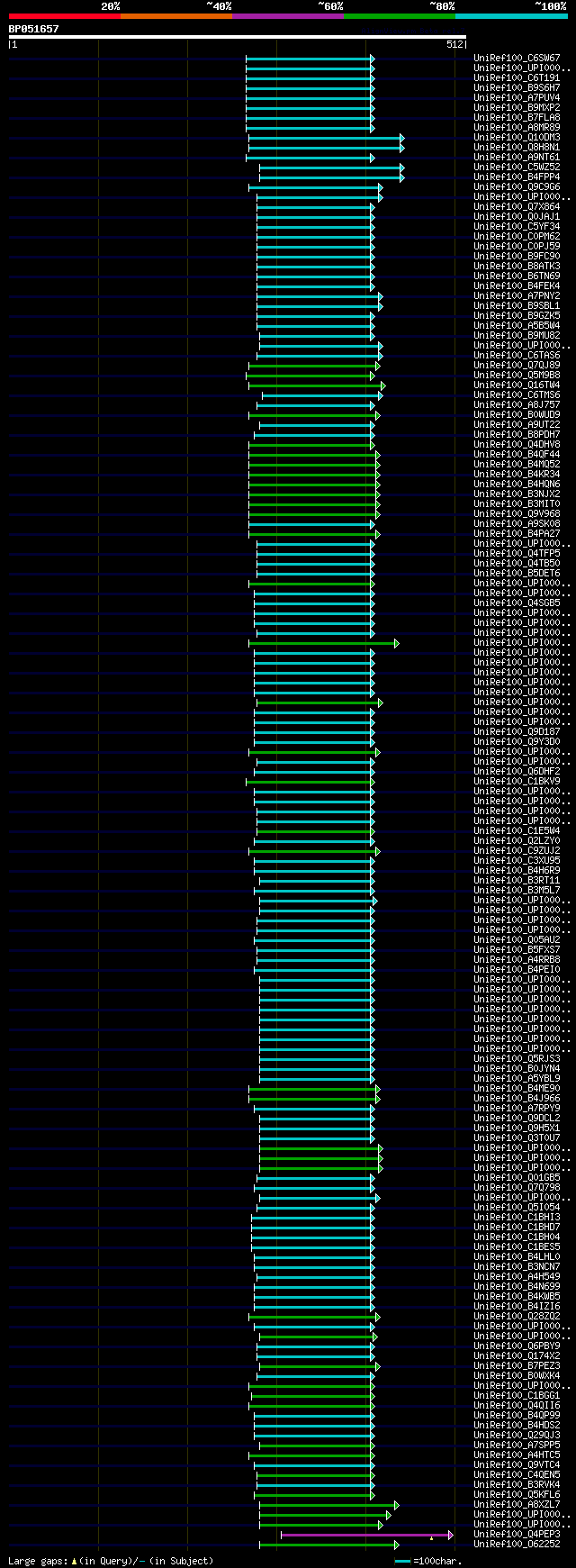Select the BP051657 query name label

click(x=33, y=29)
